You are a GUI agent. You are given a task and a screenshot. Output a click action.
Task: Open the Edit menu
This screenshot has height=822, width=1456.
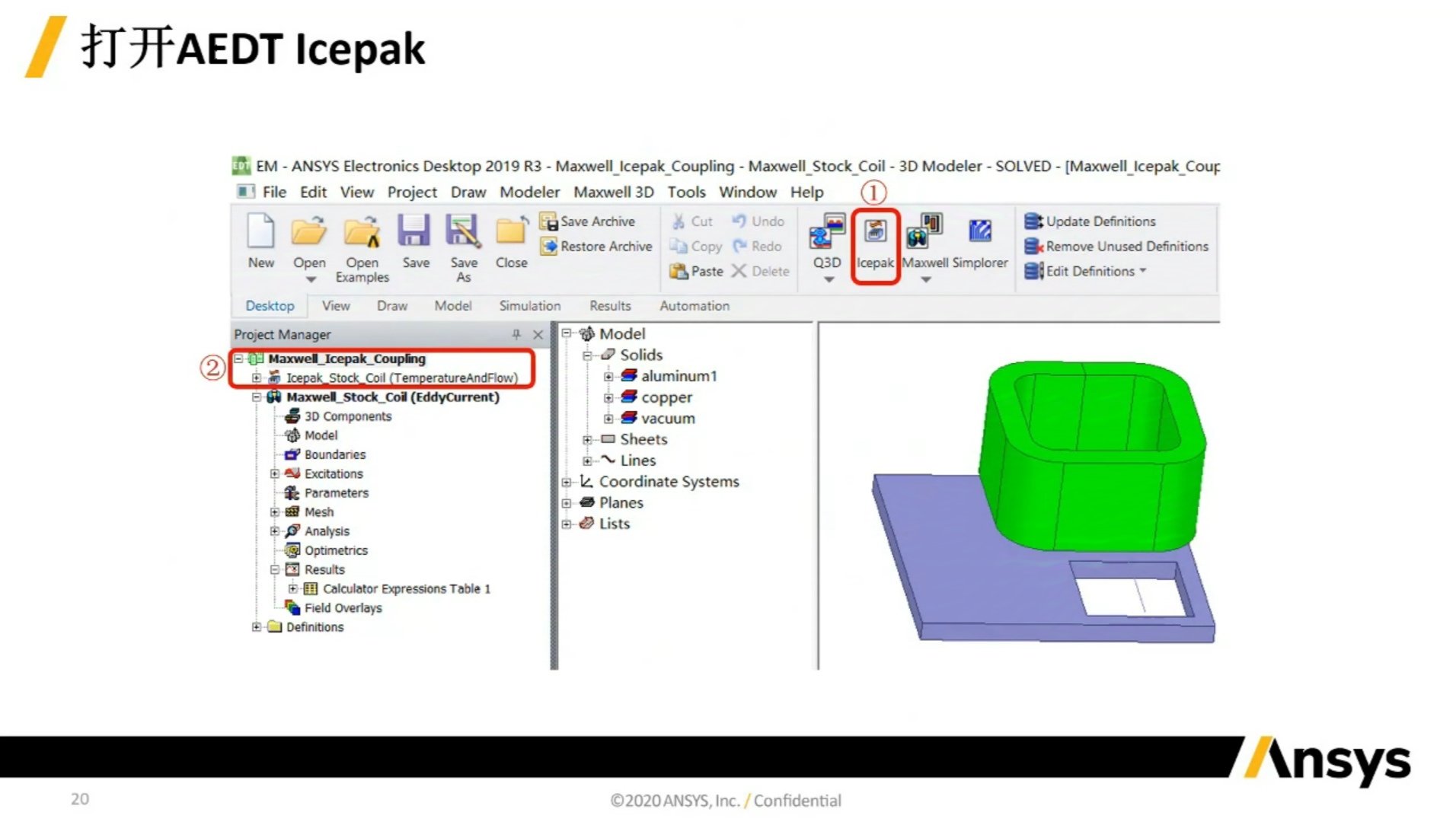click(x=313, y=193)
